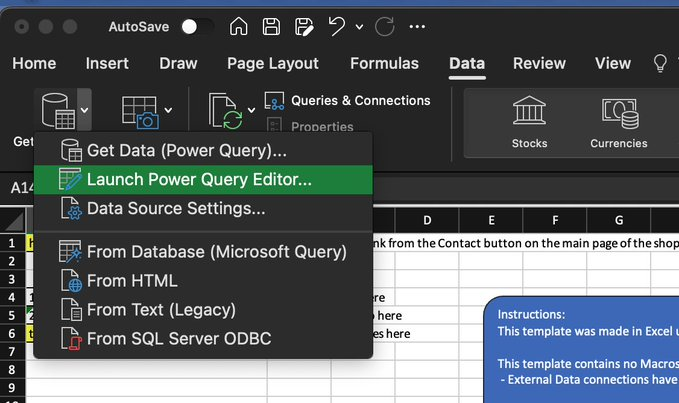This screenshot has width=679, height=403.
Task: Select row 3 header
Action: coord(12,280)
